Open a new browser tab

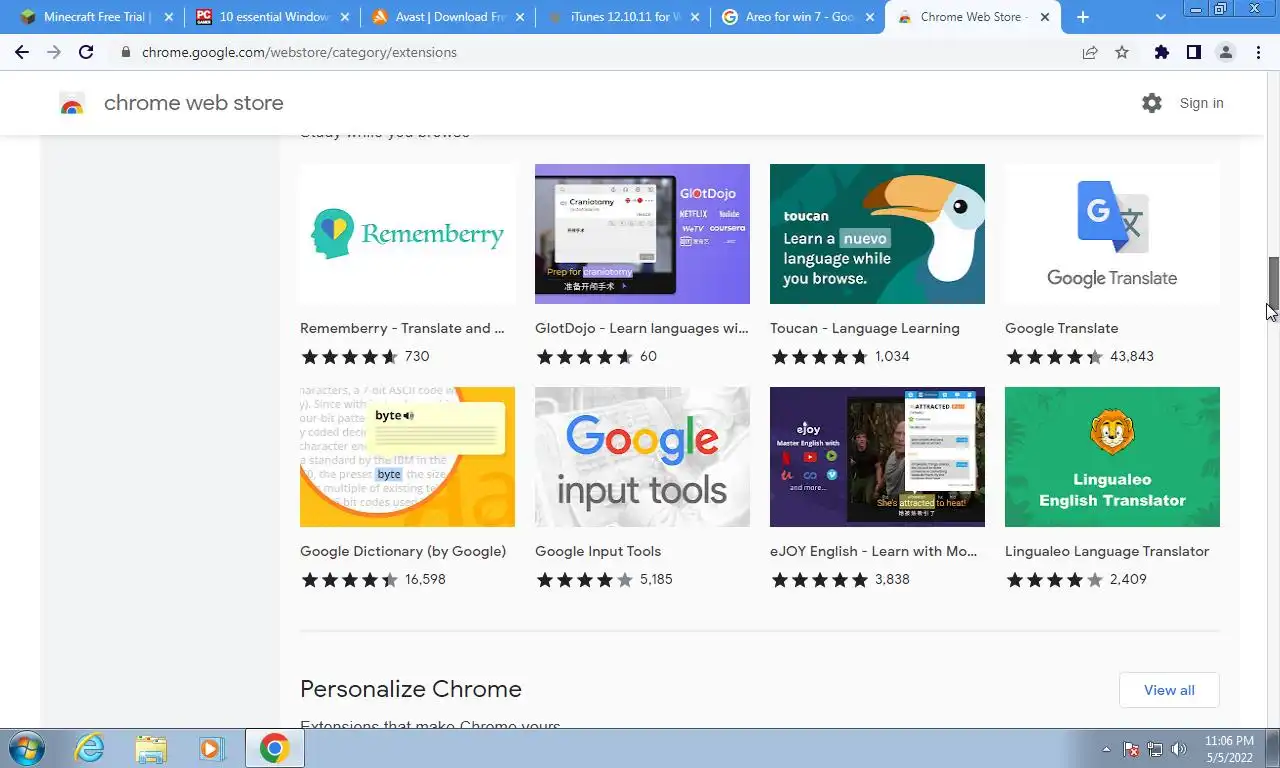1083,17
